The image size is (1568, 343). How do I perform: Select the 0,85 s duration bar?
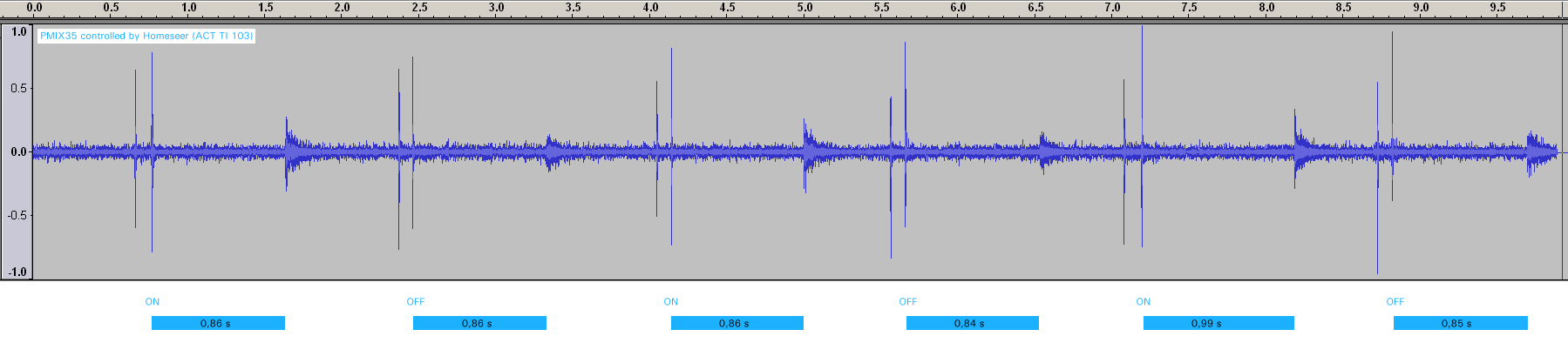(1460, 323)
